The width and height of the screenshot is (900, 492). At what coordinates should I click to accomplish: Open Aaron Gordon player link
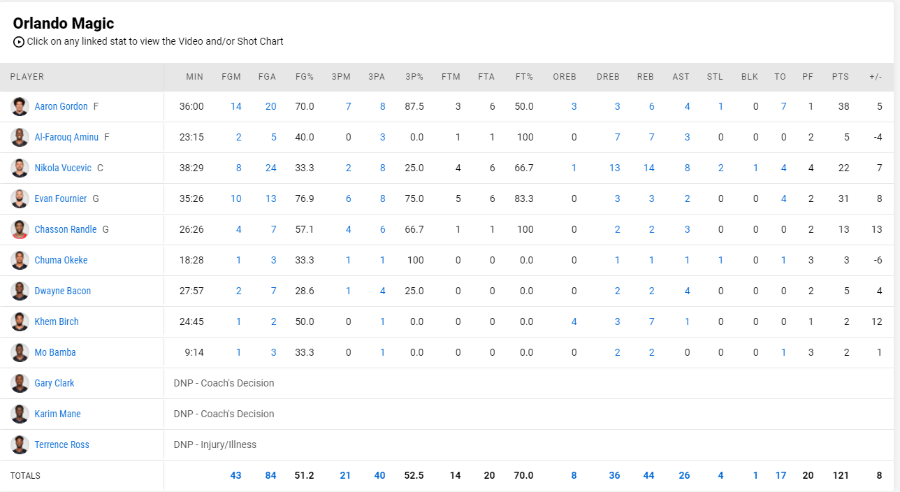click(x=61, y=106)
